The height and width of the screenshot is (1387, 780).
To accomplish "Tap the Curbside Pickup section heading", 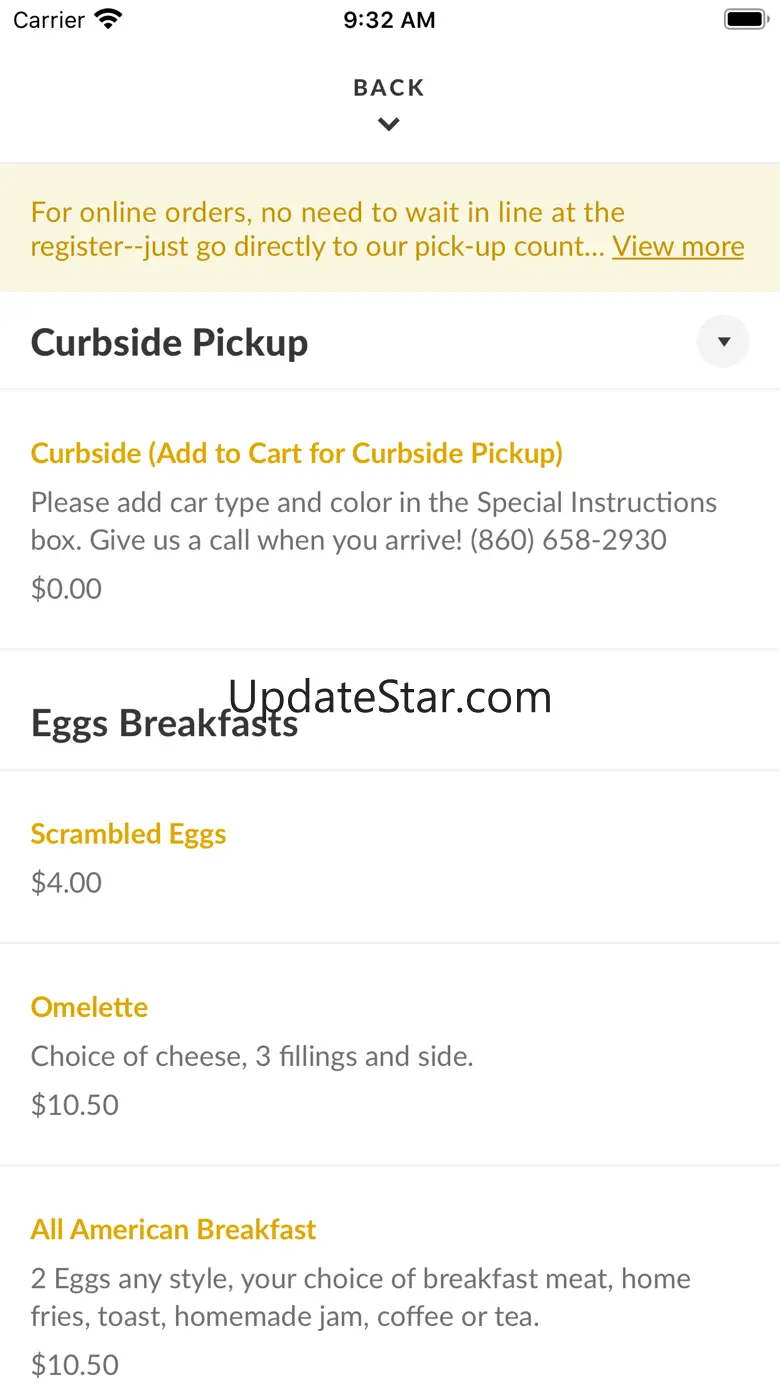I will pos(170,342).
